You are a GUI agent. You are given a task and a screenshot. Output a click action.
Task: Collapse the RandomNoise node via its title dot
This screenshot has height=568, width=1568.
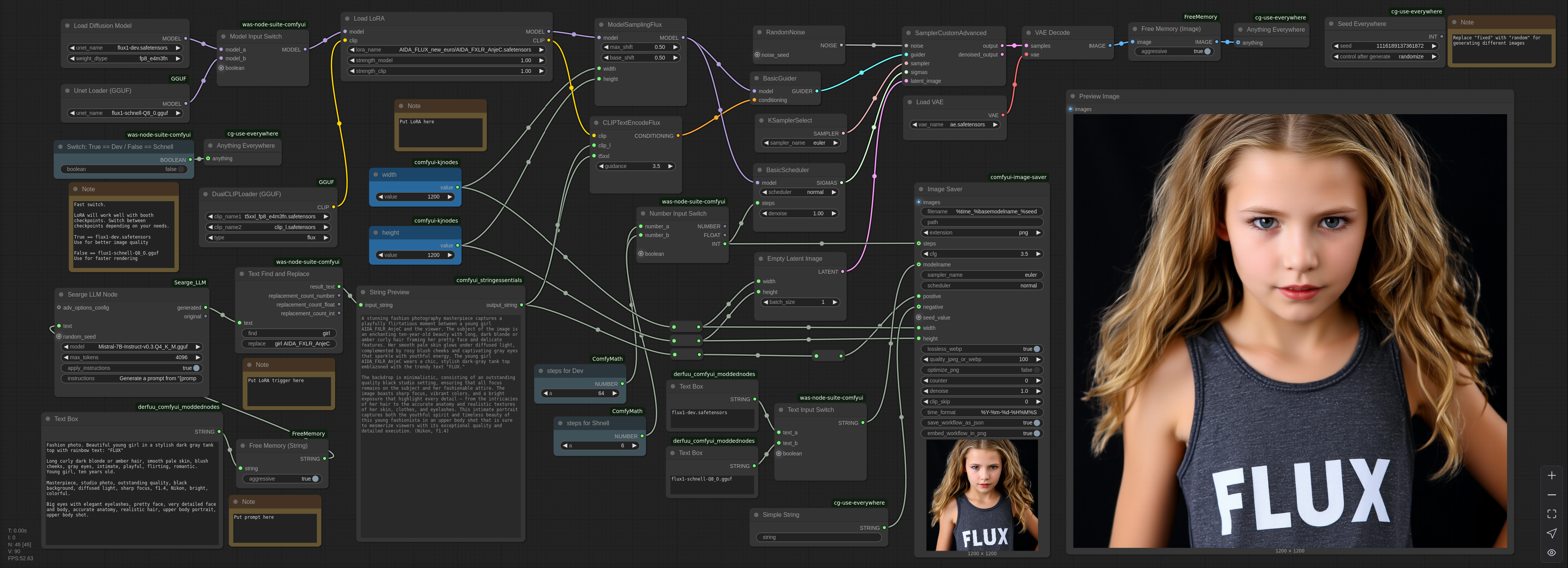coord(759,32)
